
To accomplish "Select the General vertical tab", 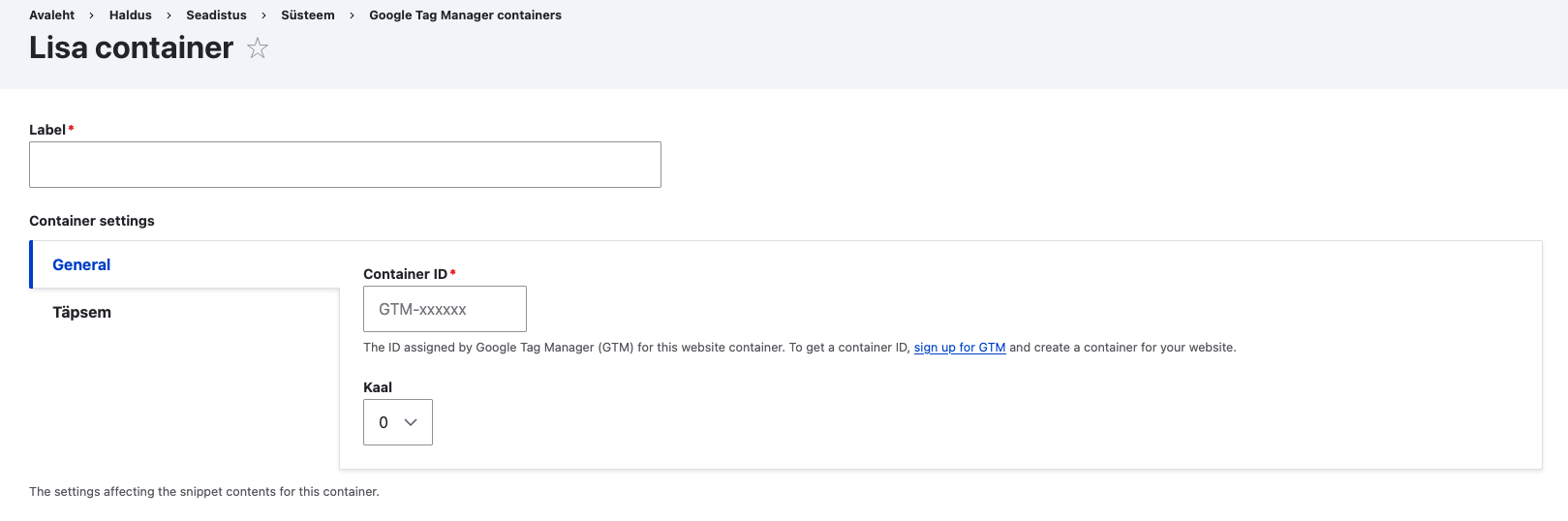I will [x=81, y=265].
